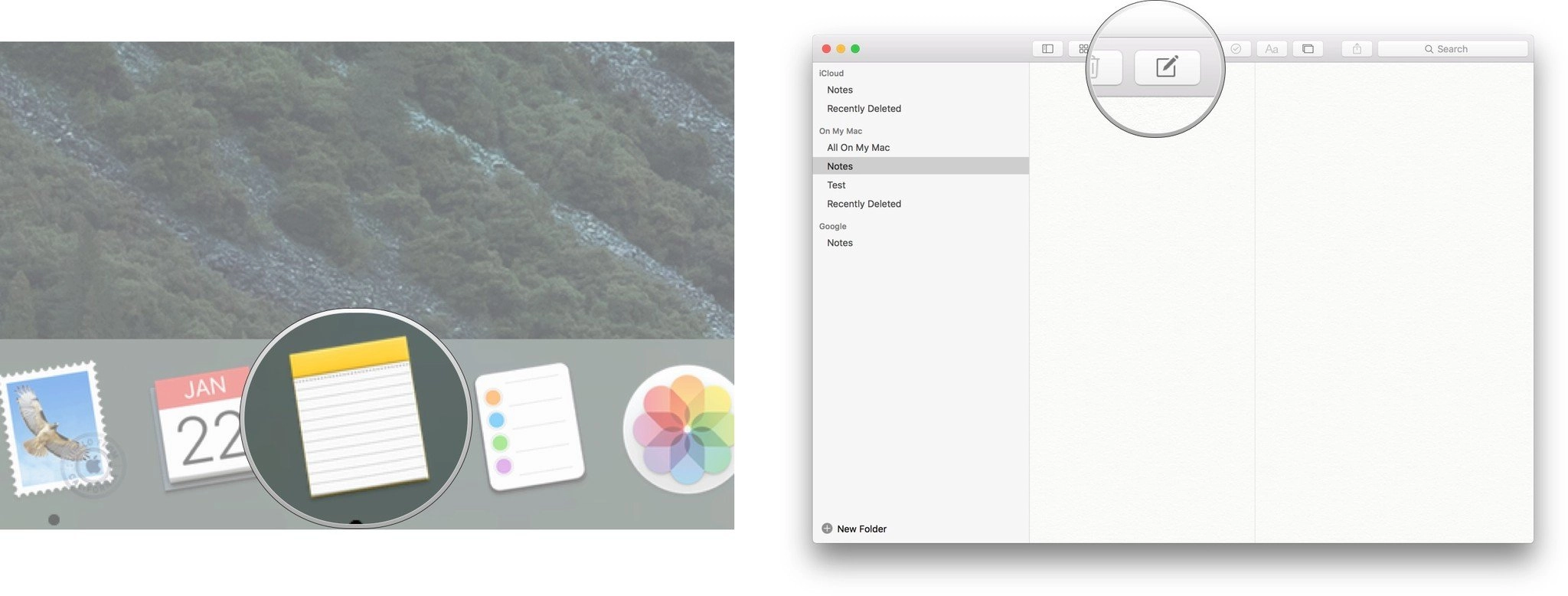Click the Search field in Notes
Screen dimensions: 1568x596
pos(1452,49)
